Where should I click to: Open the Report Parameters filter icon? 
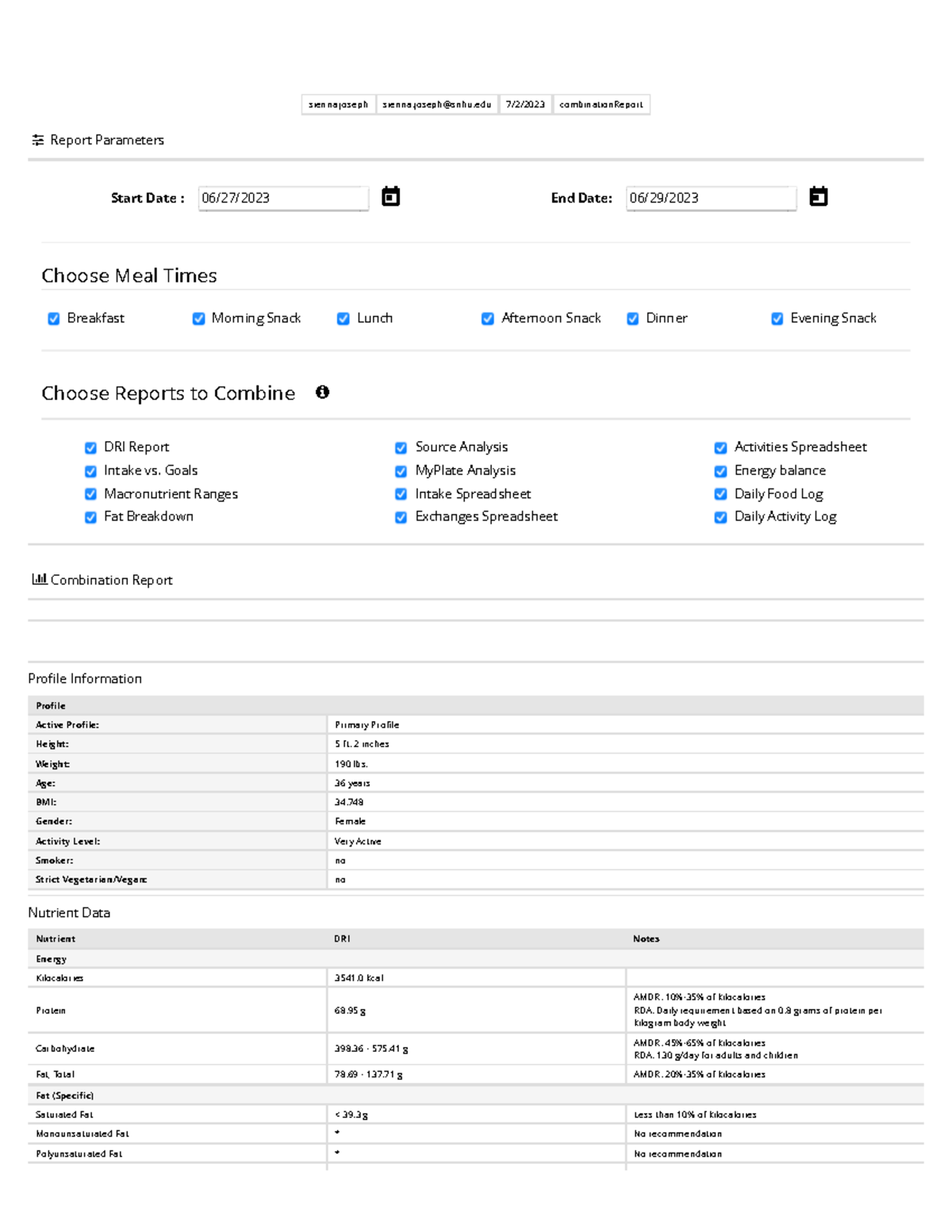click(38, 139)
